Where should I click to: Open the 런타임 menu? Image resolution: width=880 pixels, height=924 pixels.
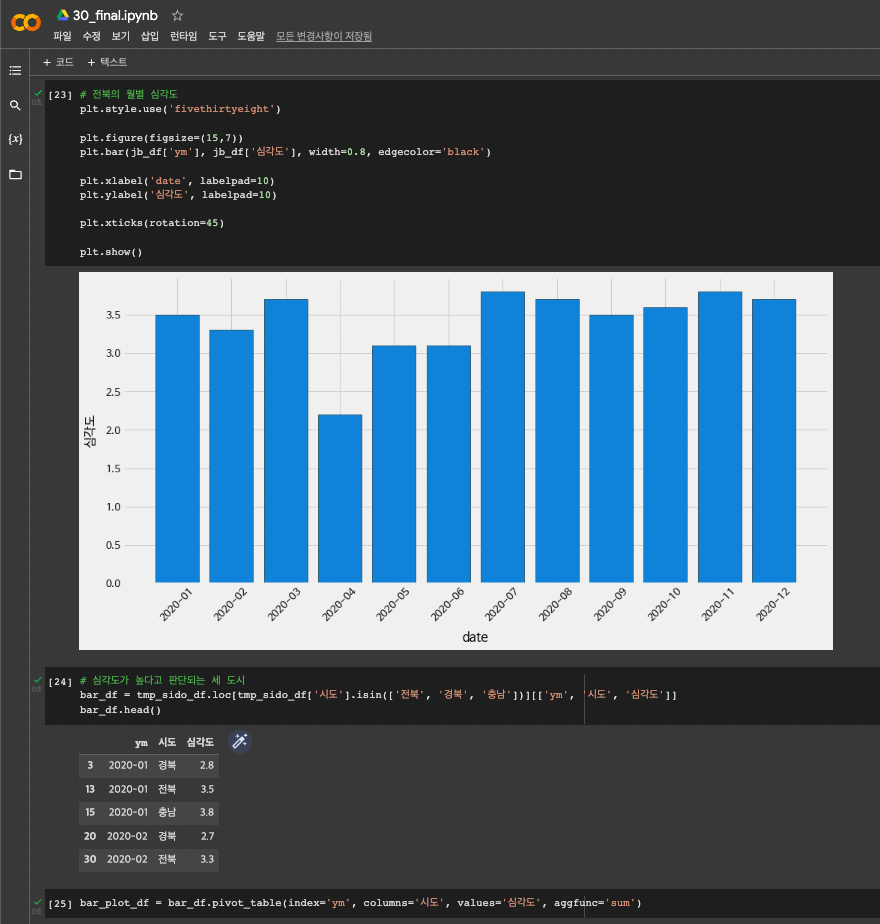coord(183,36)
